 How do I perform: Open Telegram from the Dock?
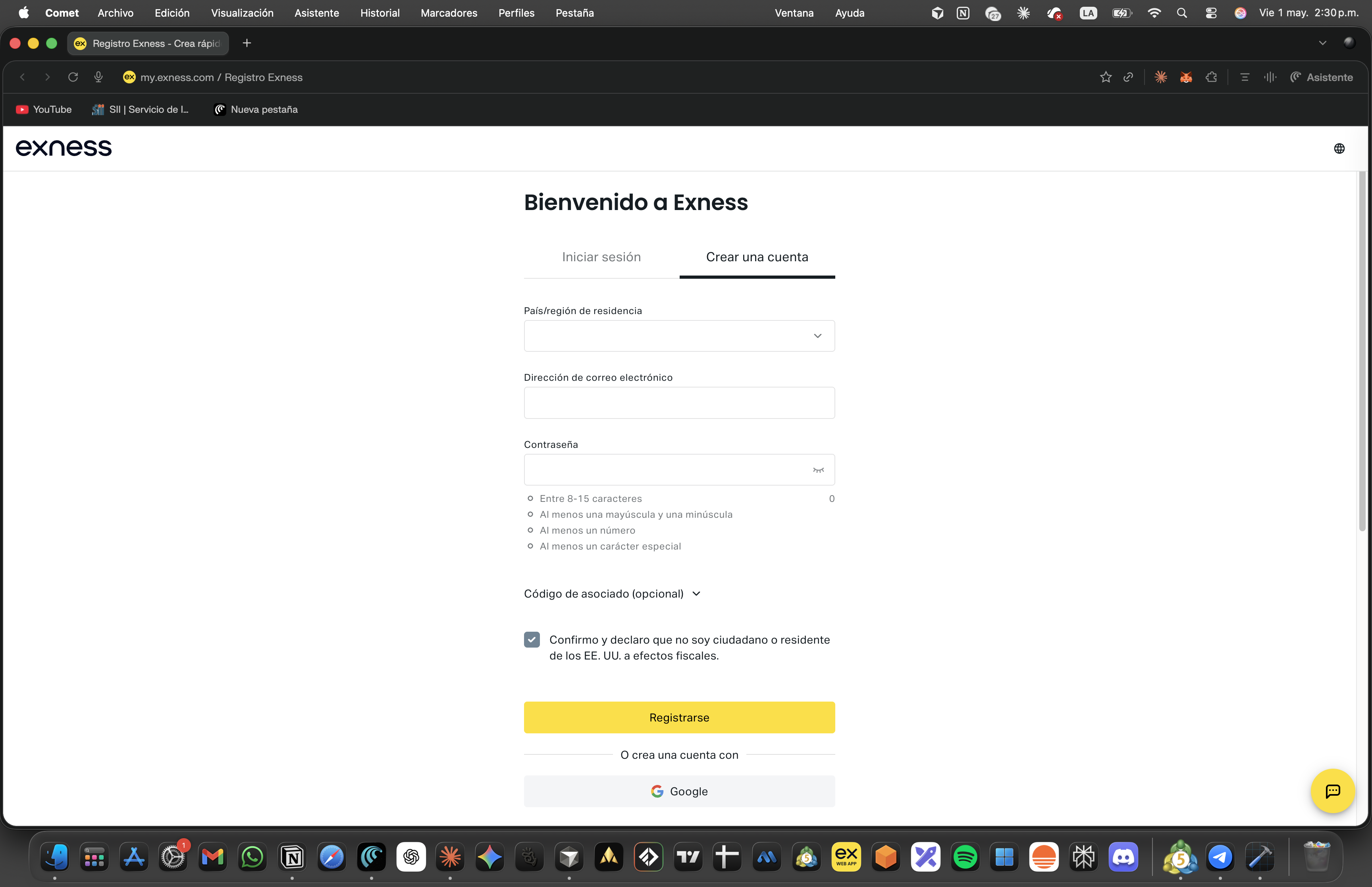tap(1220, 857)
